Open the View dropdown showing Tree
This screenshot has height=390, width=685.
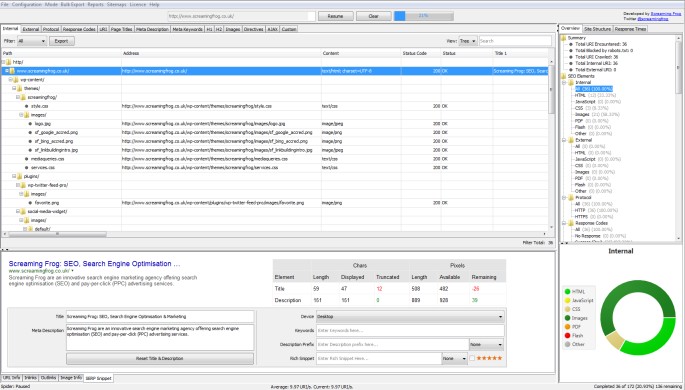468,41
